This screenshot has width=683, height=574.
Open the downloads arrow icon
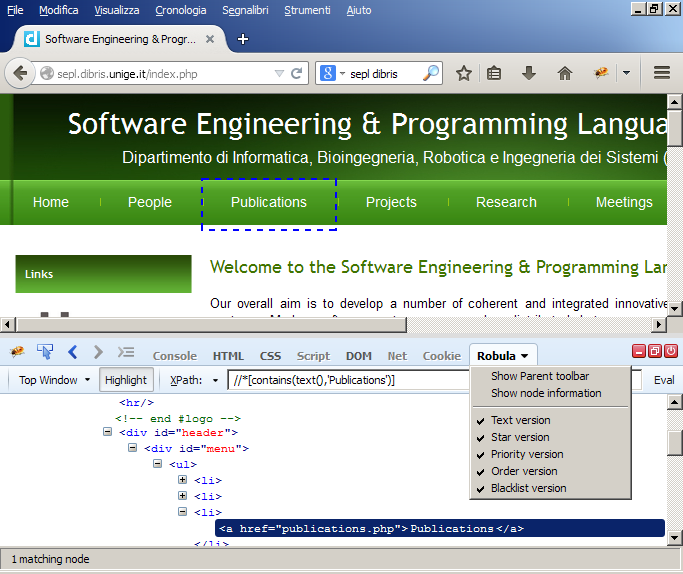coord(529,73)
